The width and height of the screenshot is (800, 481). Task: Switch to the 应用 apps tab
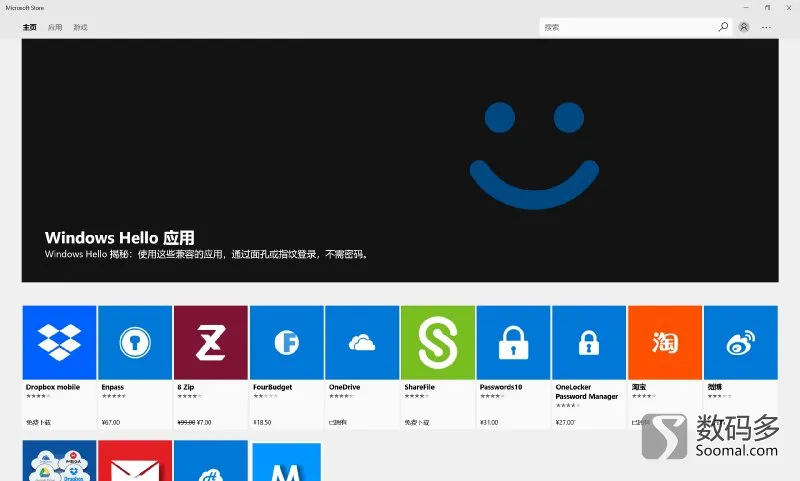(x=55, y=28)
